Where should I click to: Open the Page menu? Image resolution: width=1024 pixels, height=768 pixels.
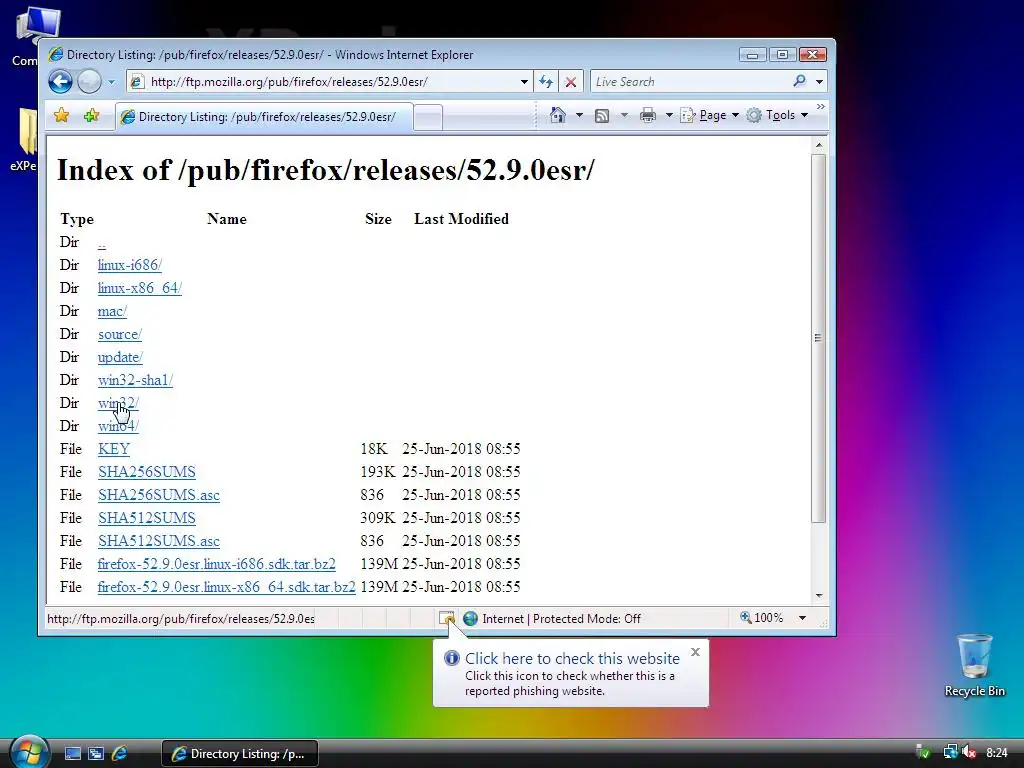(x=710, y=115)
